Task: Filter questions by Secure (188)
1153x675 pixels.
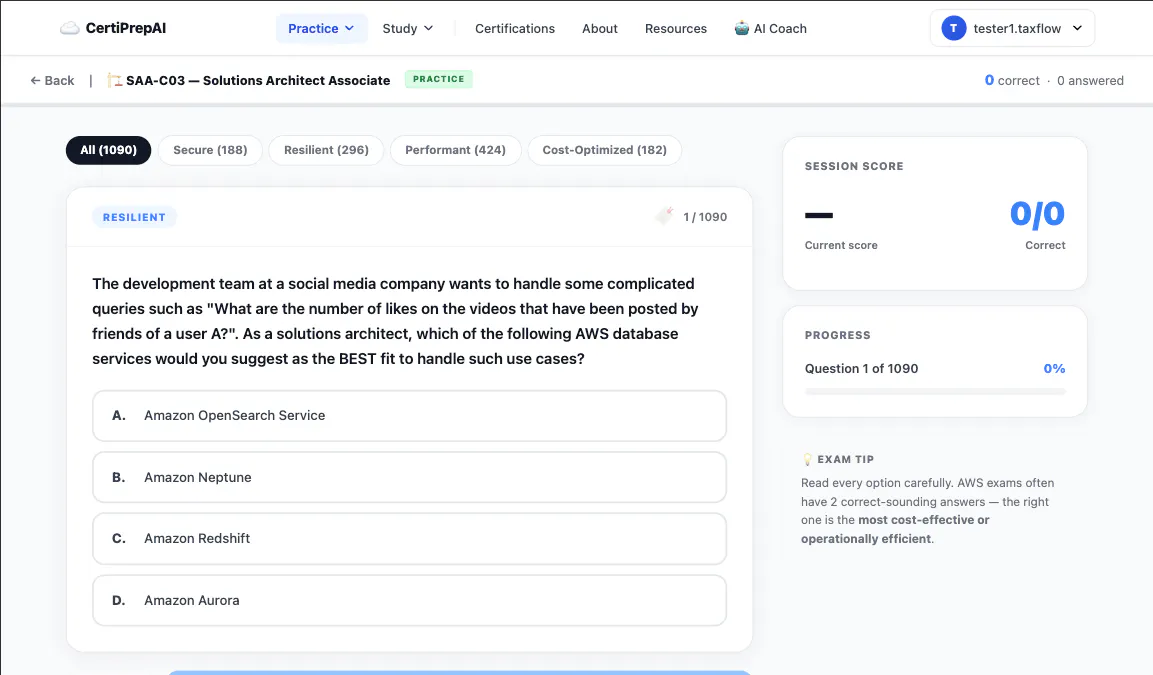Action: pyautogui.click(x=210, y=150)
